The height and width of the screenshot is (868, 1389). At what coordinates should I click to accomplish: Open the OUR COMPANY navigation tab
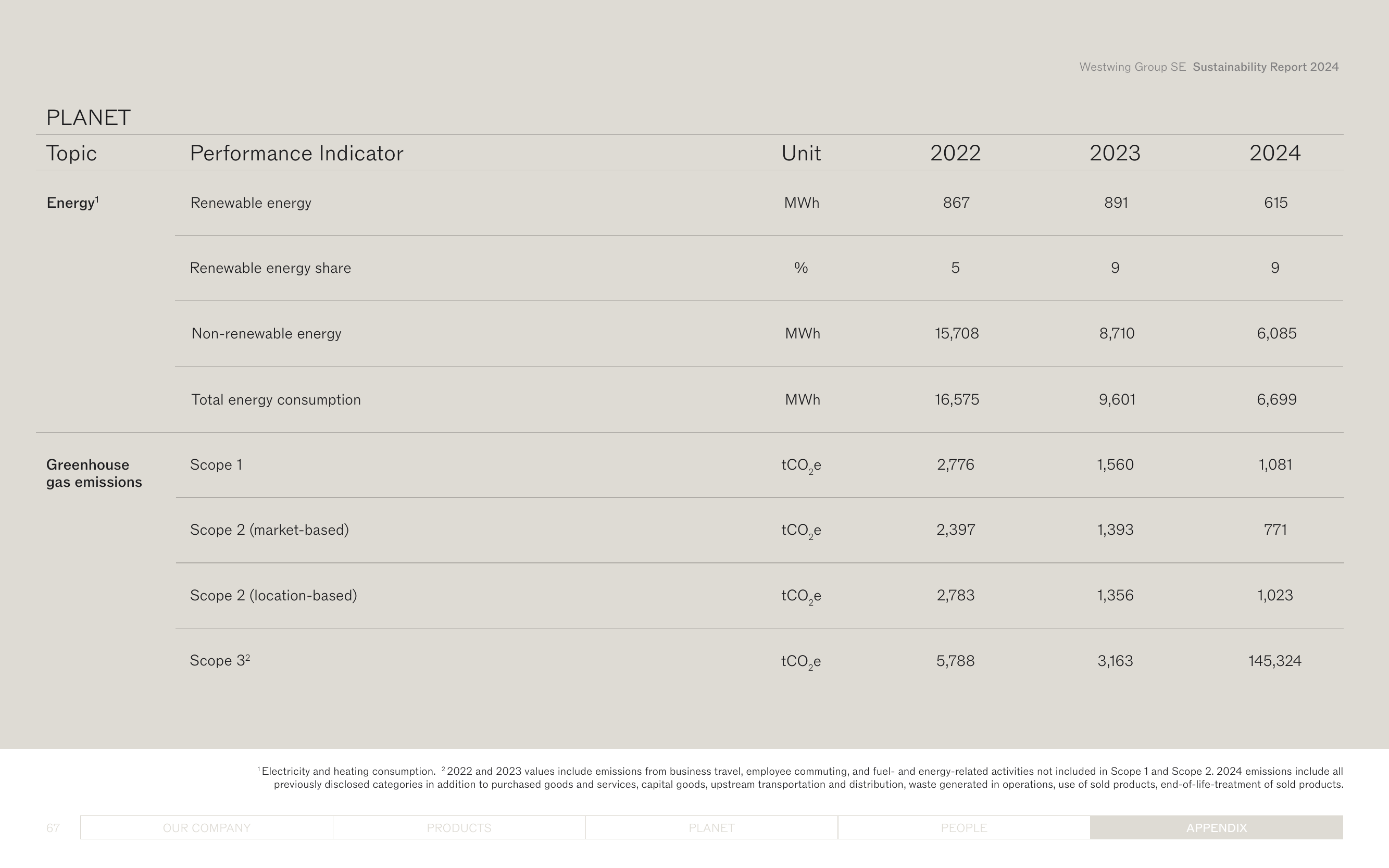click(x=207, y=827)
